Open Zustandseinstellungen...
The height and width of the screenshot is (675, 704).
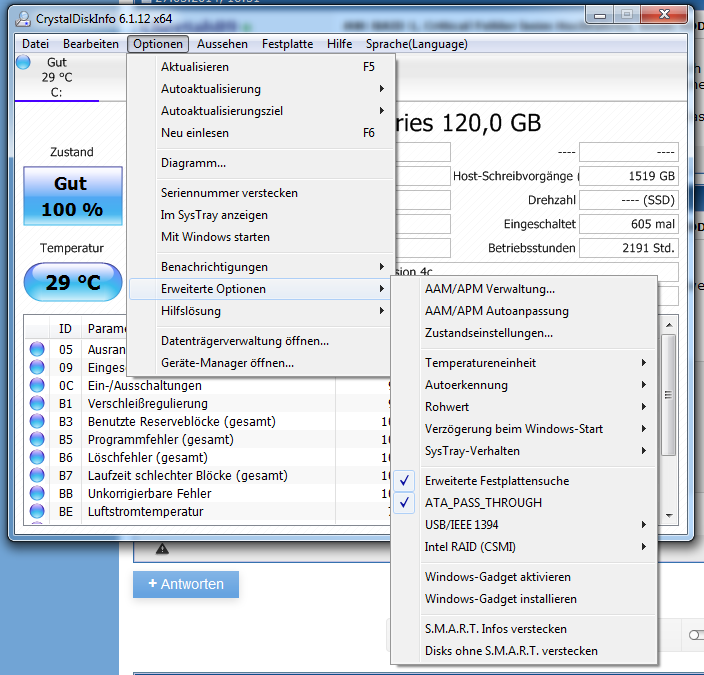[524, 333]
